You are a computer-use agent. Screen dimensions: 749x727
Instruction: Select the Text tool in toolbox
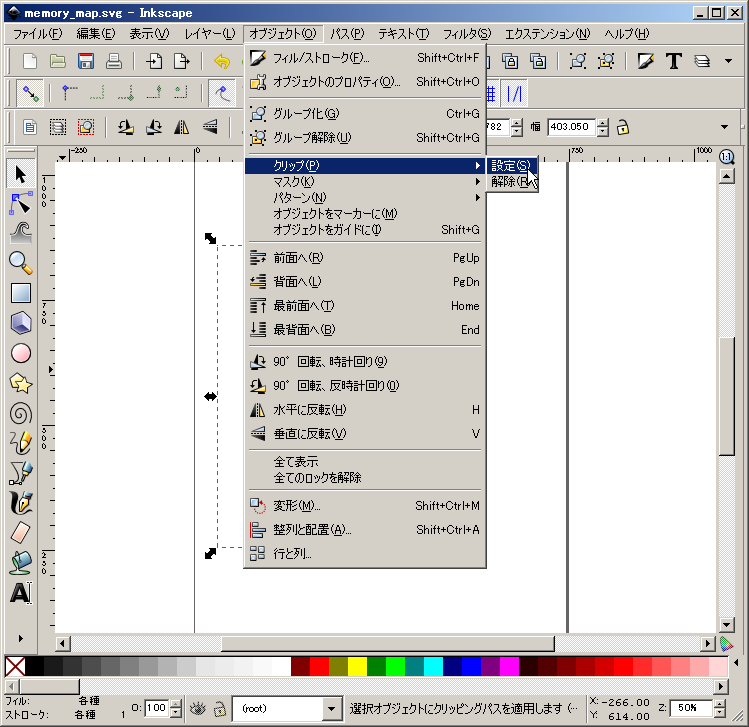click(21, 593)
